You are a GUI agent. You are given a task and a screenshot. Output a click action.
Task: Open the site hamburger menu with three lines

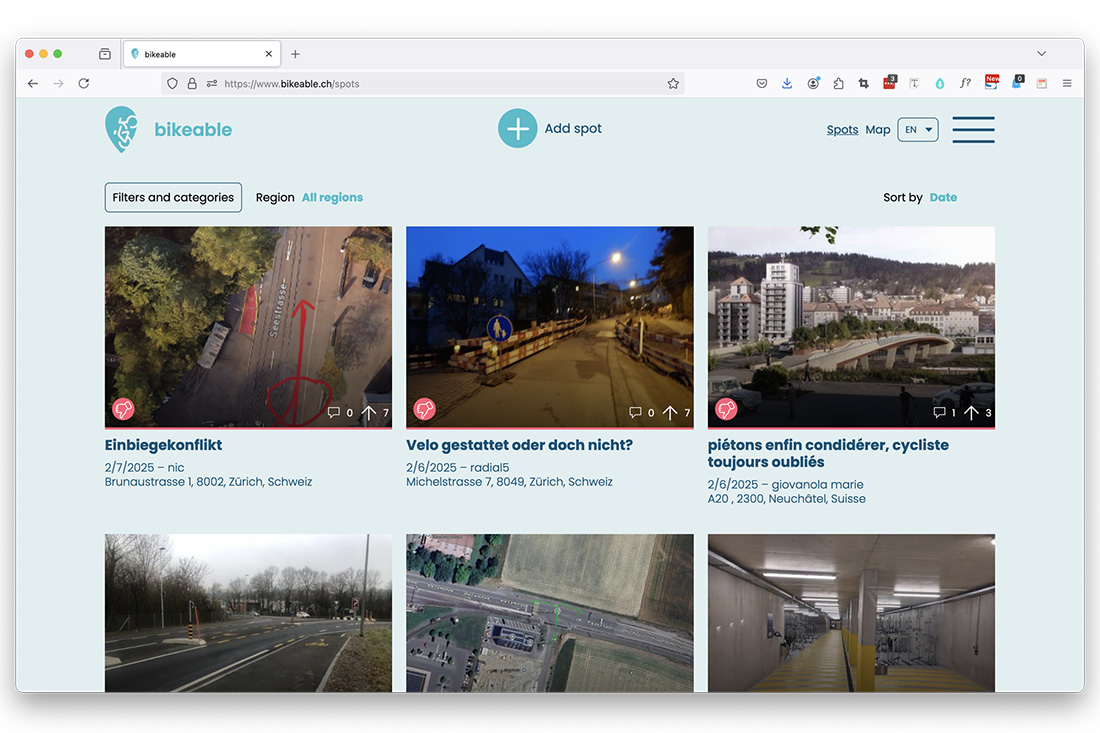[973, 130]
